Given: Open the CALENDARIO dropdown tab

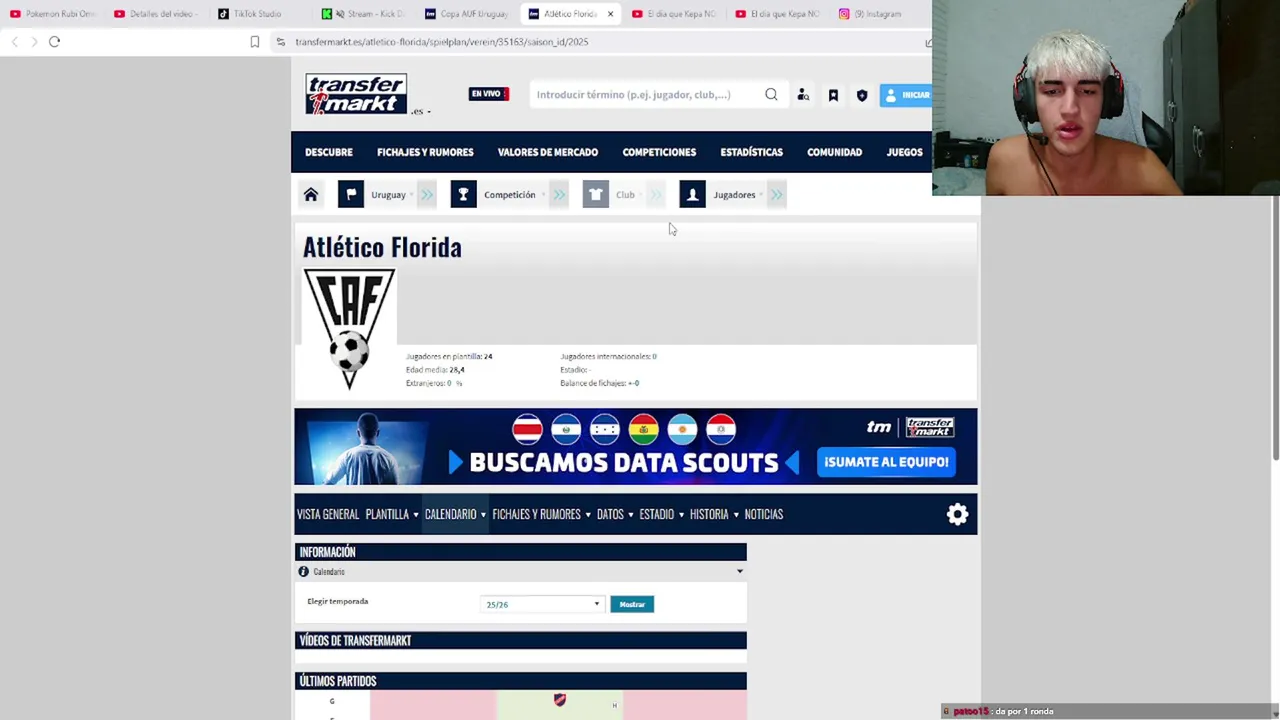Looking at the screenshot, I should click(x=455, y=515).
